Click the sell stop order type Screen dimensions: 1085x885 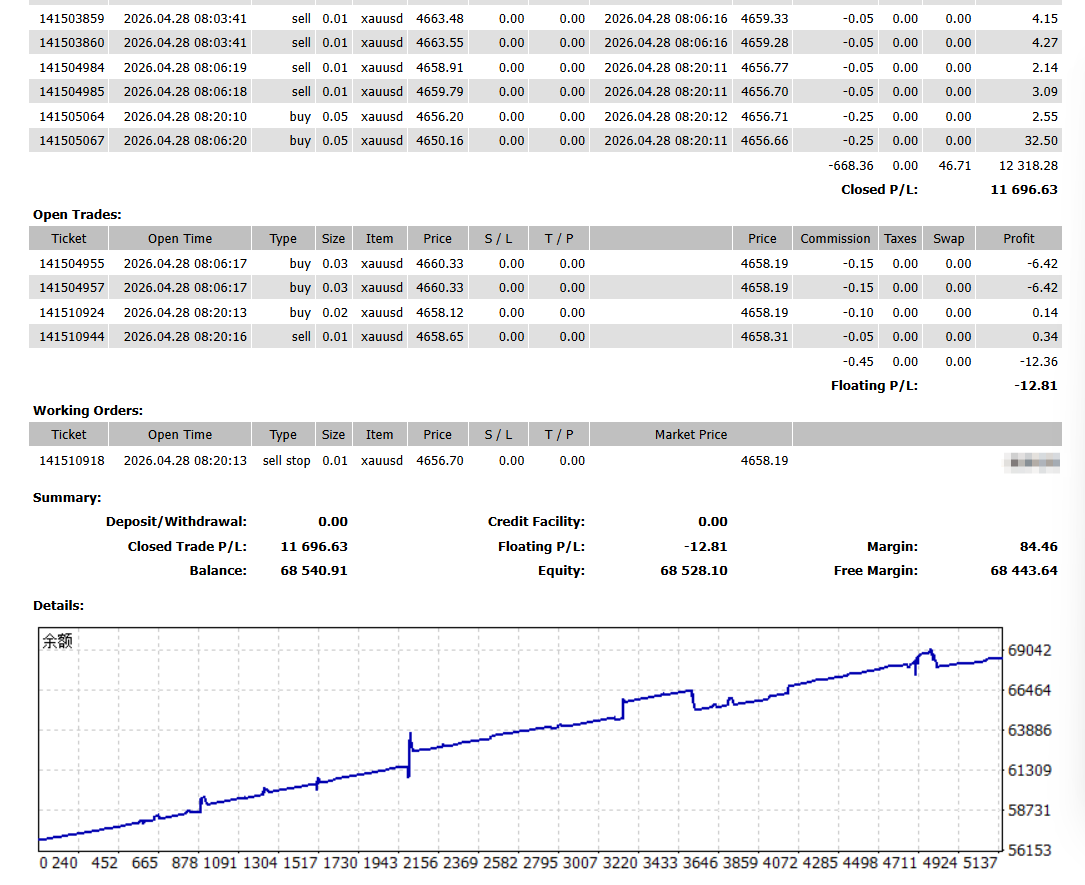(286, 461)
